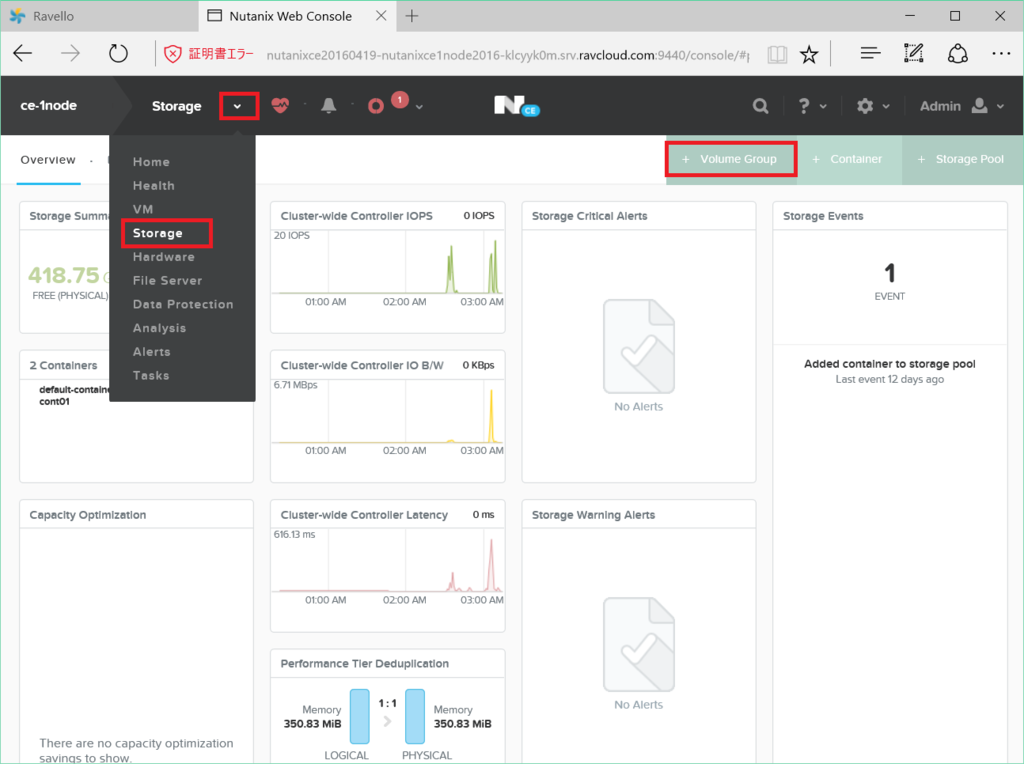Click the heart health status icon

[280, 106]
